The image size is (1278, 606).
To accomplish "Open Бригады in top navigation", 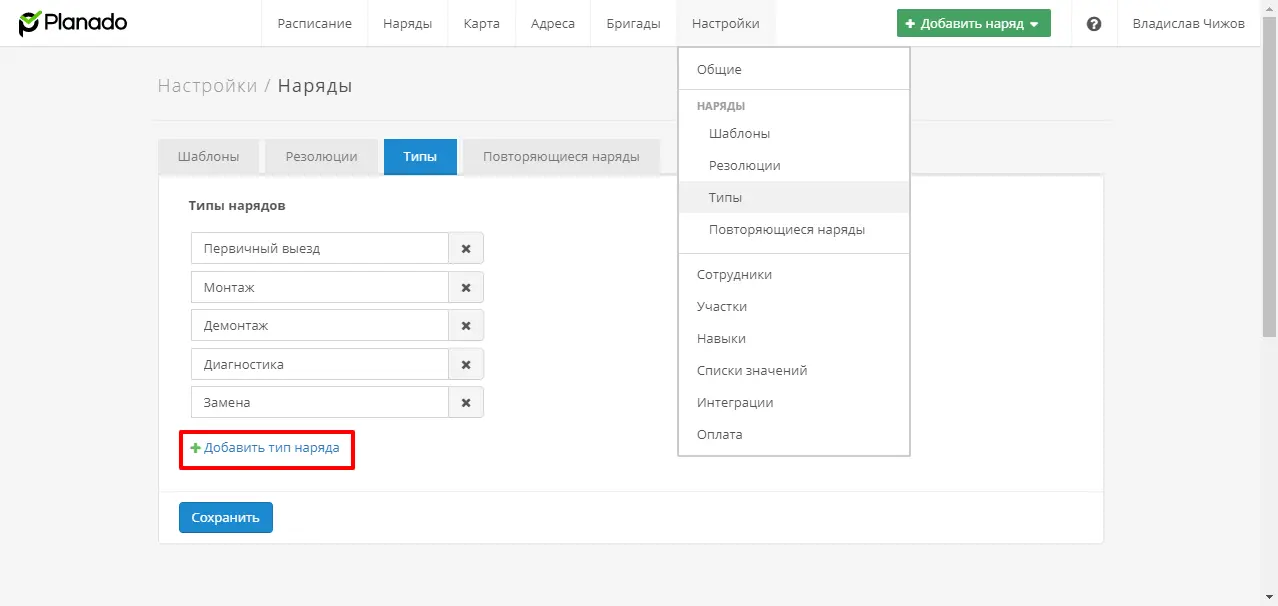I will tap(633, 23).
